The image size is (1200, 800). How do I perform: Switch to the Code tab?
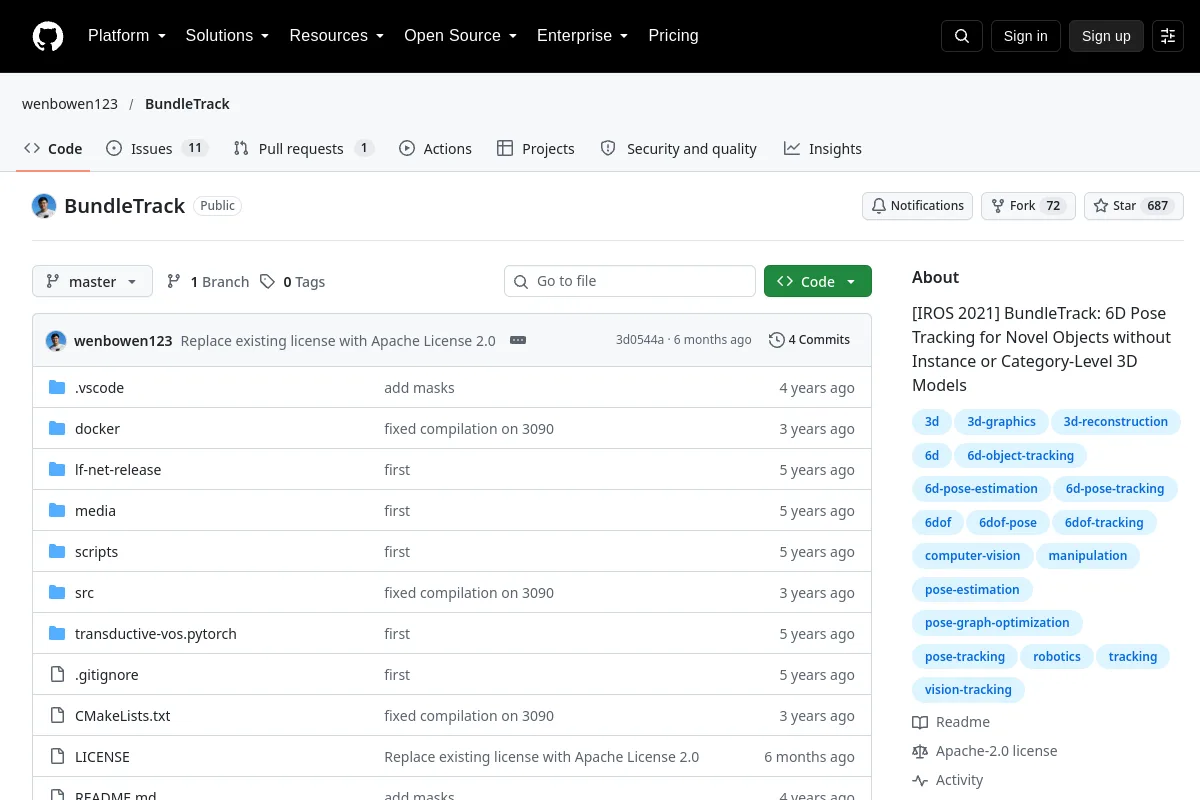[54, 149]
